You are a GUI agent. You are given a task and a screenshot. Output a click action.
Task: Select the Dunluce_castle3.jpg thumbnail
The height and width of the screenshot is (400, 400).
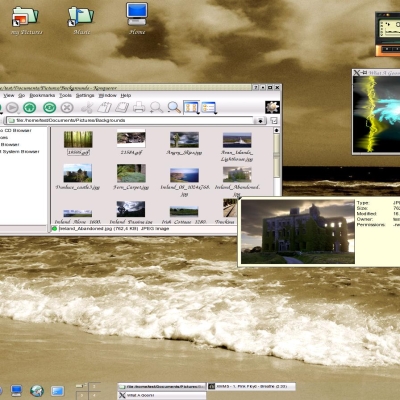(x=78, y=173)
